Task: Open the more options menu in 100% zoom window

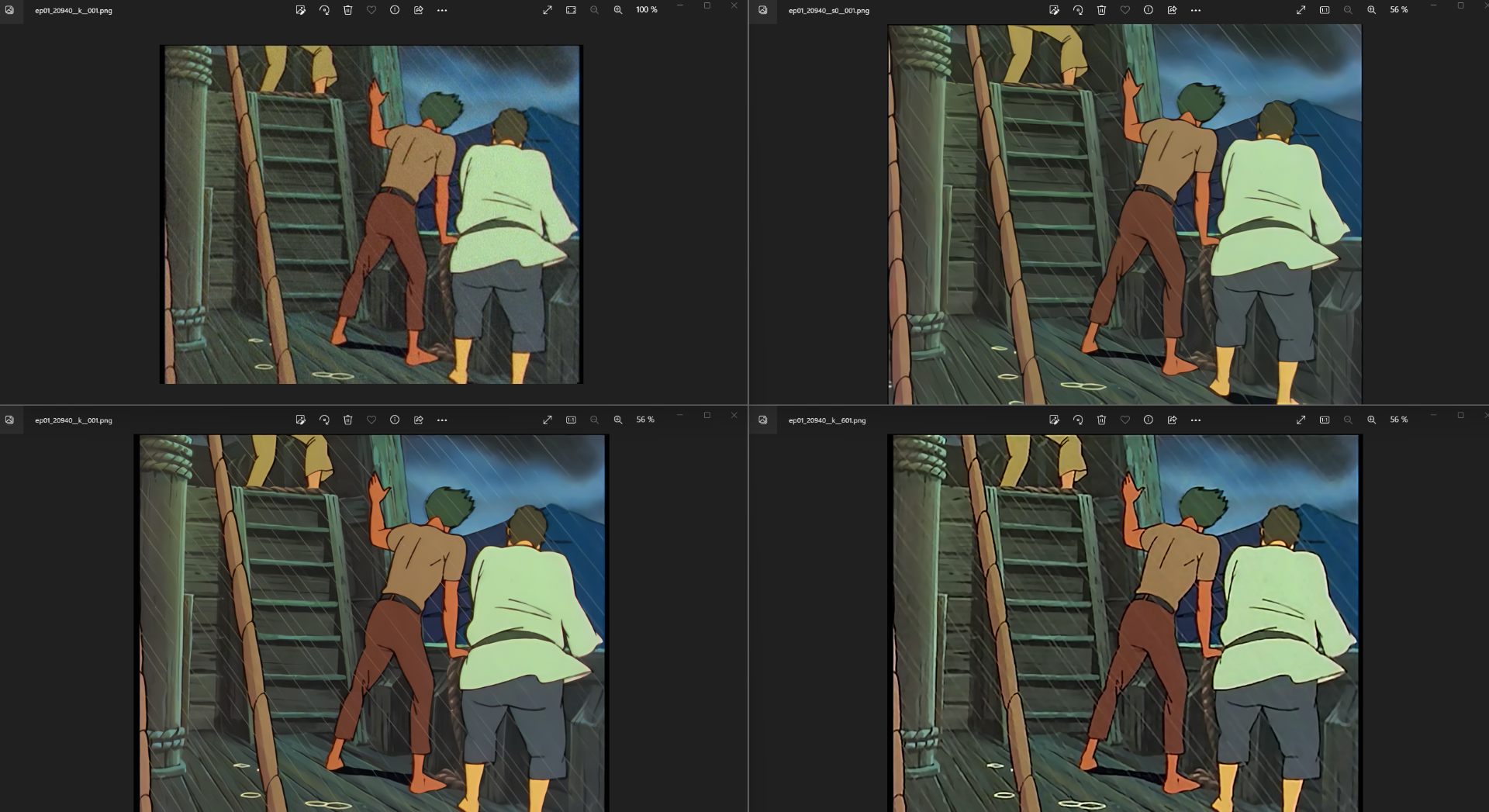Action: click(x=442, y=10)
